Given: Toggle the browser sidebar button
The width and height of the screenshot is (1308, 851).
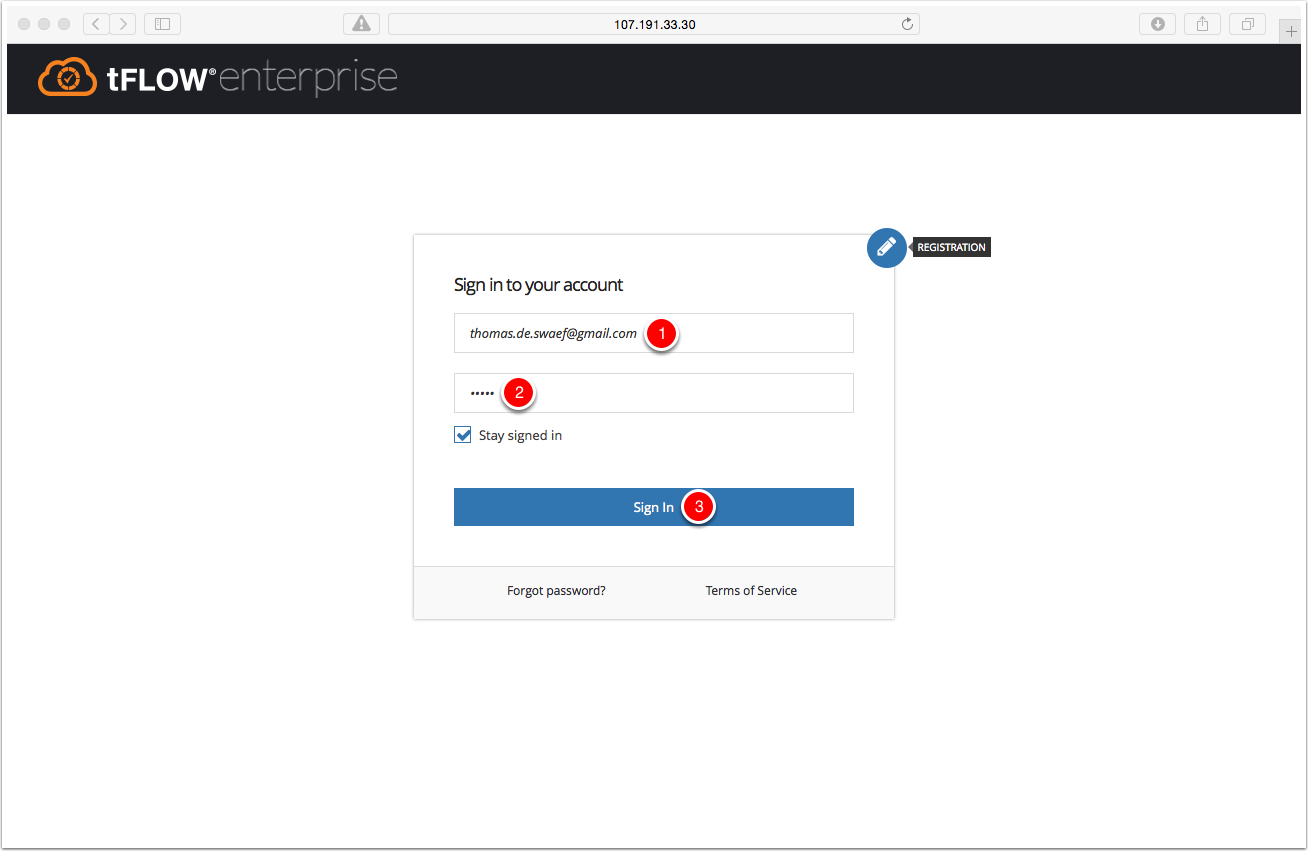Looking at the screenshot, I should (x=162, y=24).
